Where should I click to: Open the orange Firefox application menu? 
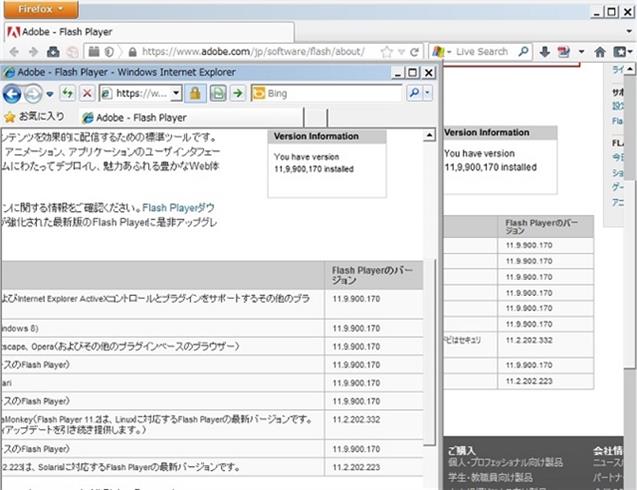41,9
